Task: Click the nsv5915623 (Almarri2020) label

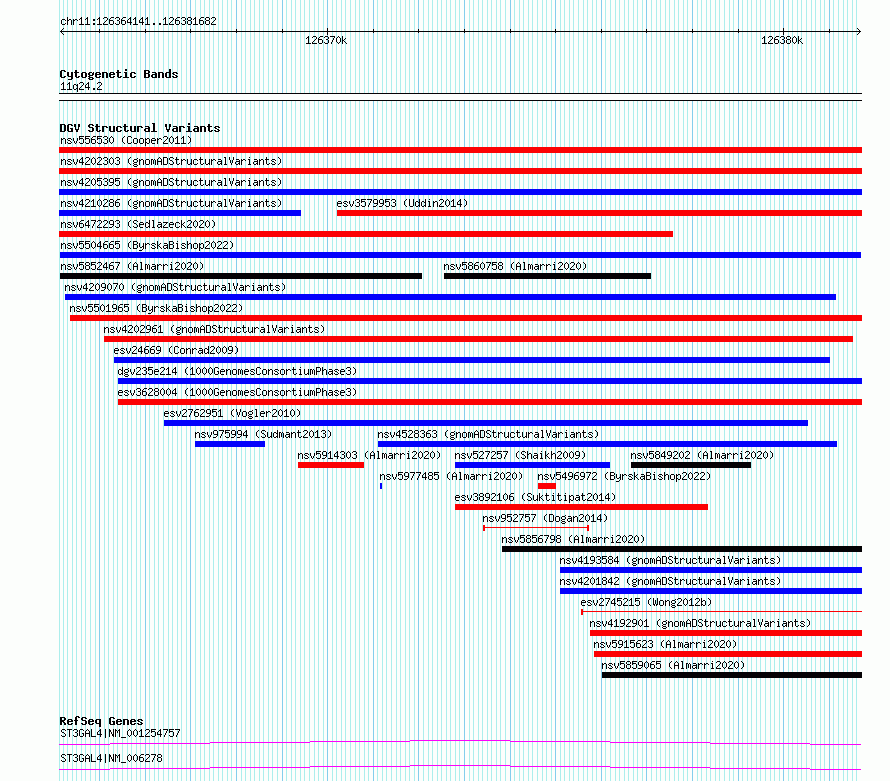Action: 665,644
